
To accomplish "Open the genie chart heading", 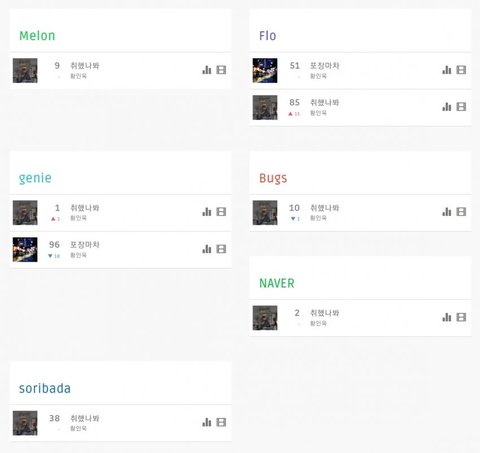I will click(35, 178).
